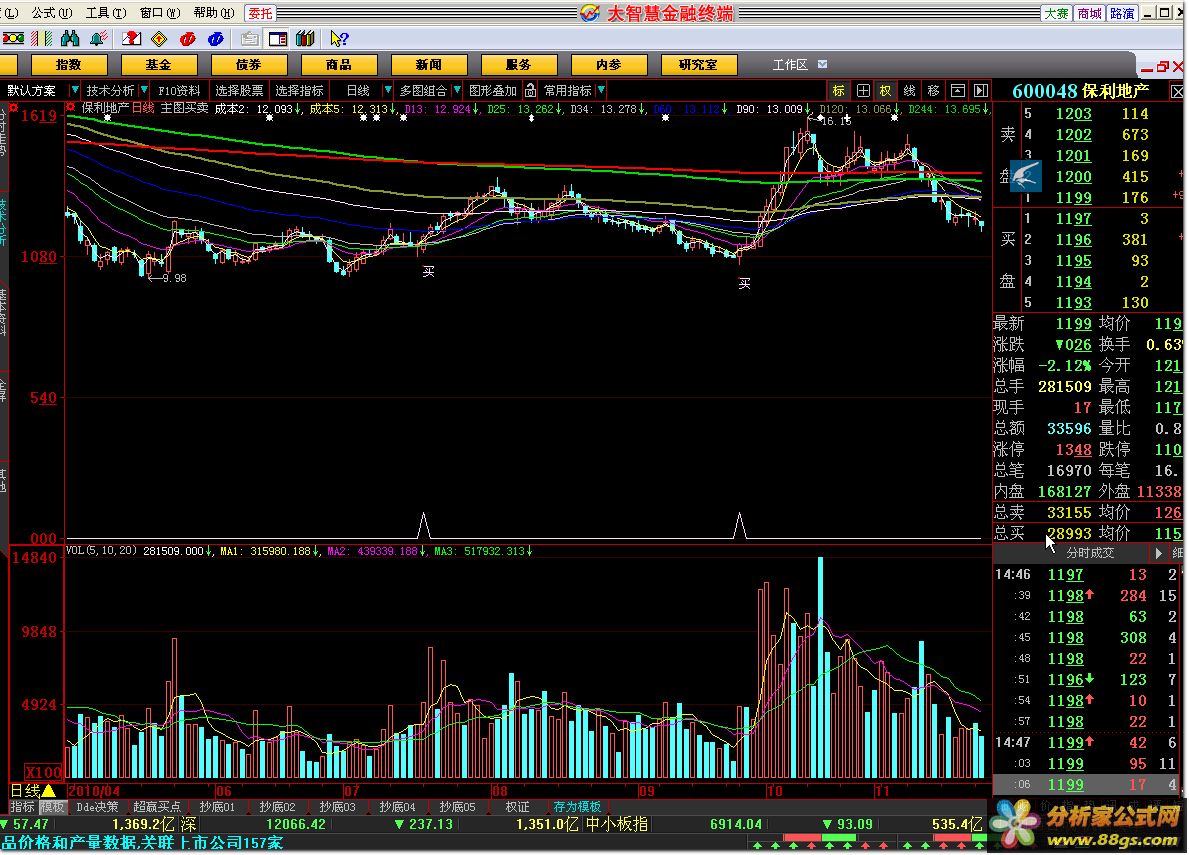The height and width of the screenshot is (855, 1189).
Task: Open the 常用指标 dropdown arrow
Action: 601,91
